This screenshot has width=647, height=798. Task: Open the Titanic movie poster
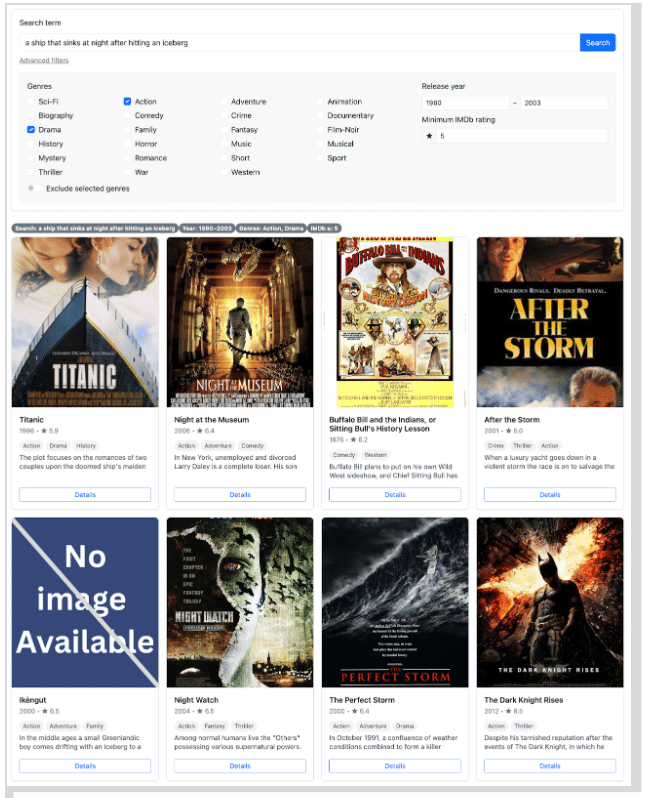[x=85, y=322]
